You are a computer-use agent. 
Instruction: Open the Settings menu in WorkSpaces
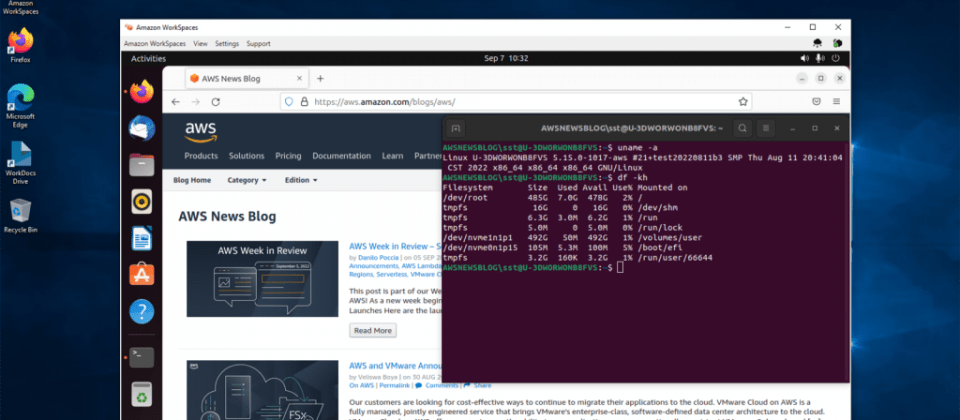[x=227, y=44]
